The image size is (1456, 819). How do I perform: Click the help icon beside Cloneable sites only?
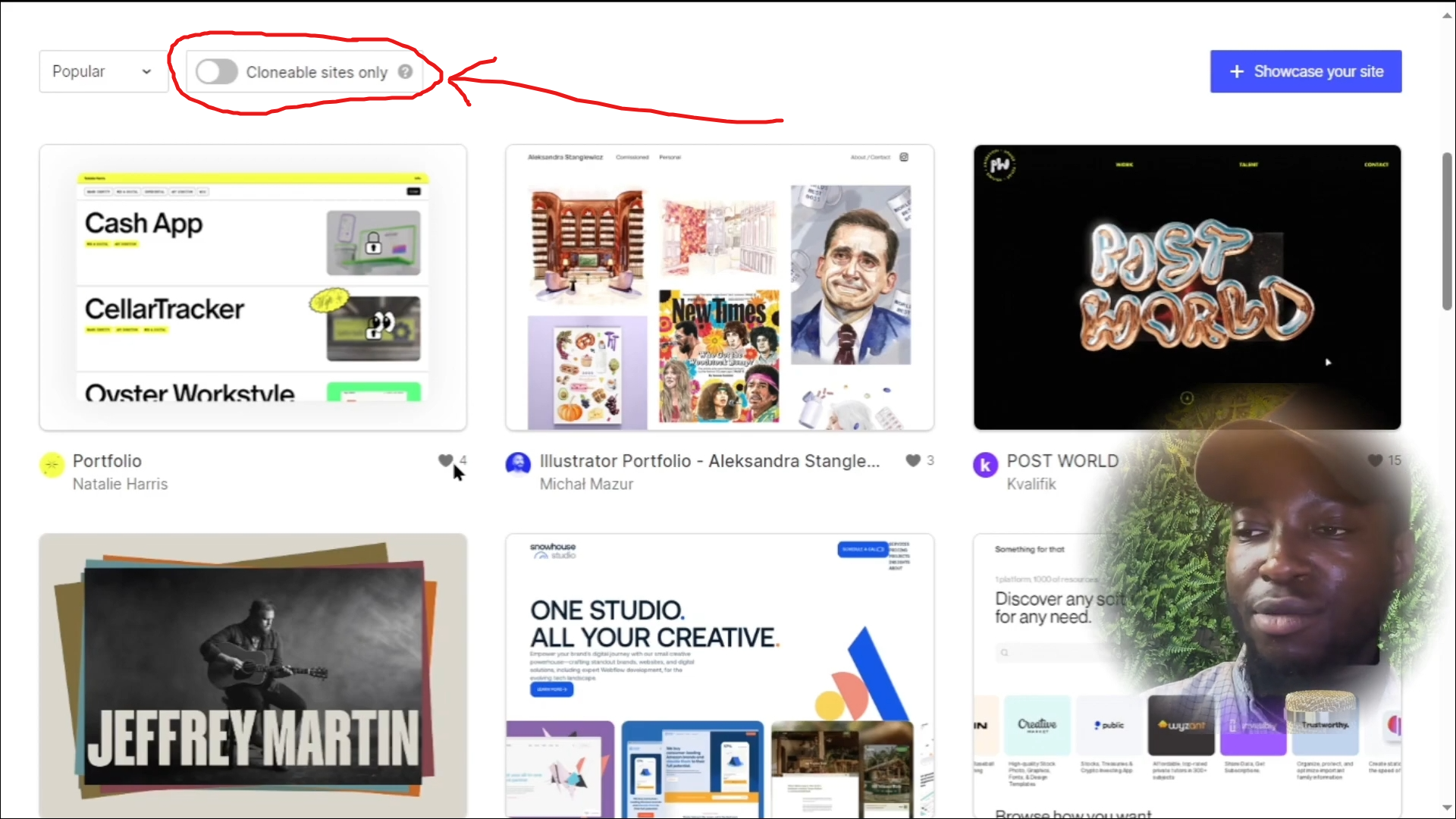(406, 71)
